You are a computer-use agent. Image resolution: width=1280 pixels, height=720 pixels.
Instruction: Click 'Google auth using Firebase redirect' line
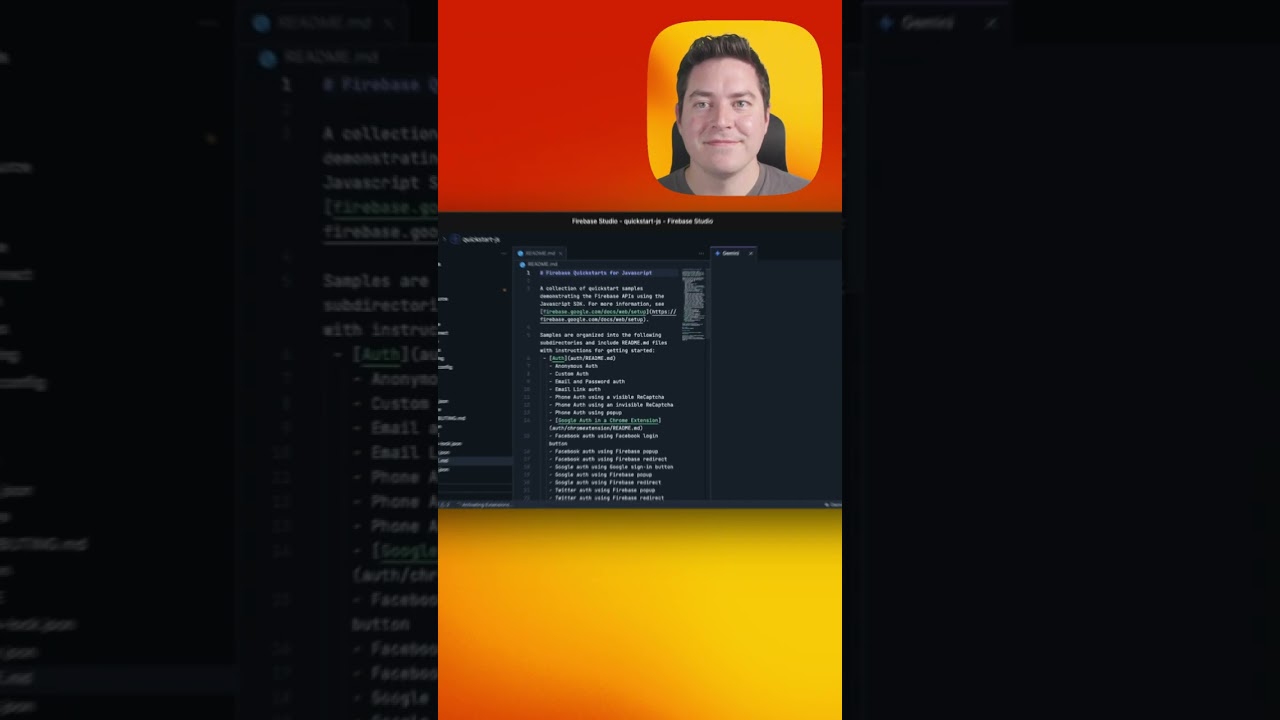pyautogui.click(x=605, y=482)
